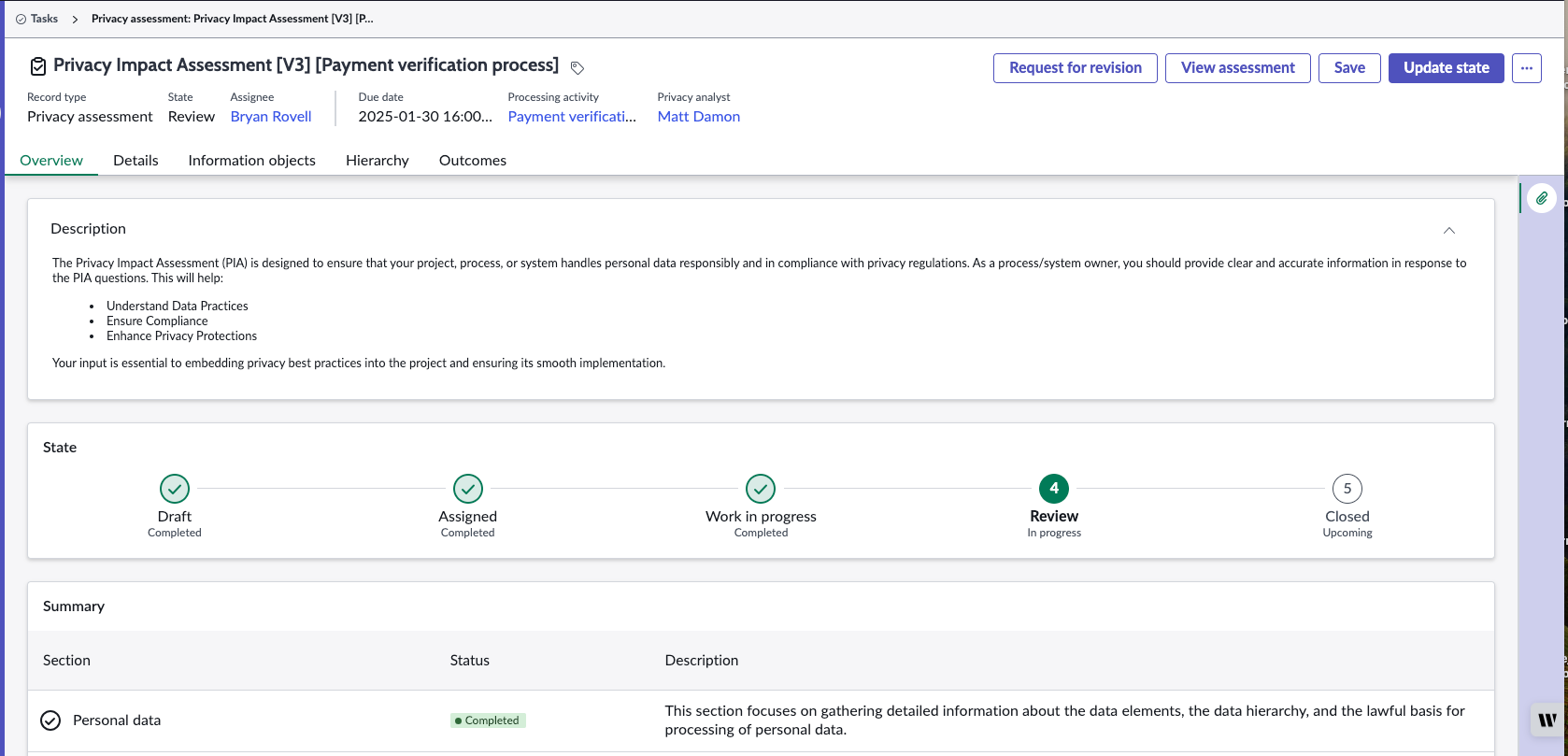Open the W widget icon at bottom right
Viewport: 1568px width, 756px height.
coord(1547,720)
